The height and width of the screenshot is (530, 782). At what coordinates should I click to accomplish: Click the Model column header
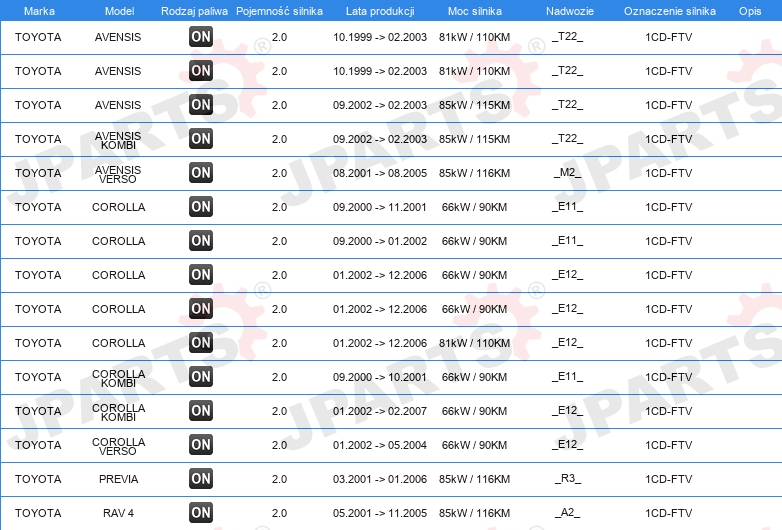(x=119, y=11)
